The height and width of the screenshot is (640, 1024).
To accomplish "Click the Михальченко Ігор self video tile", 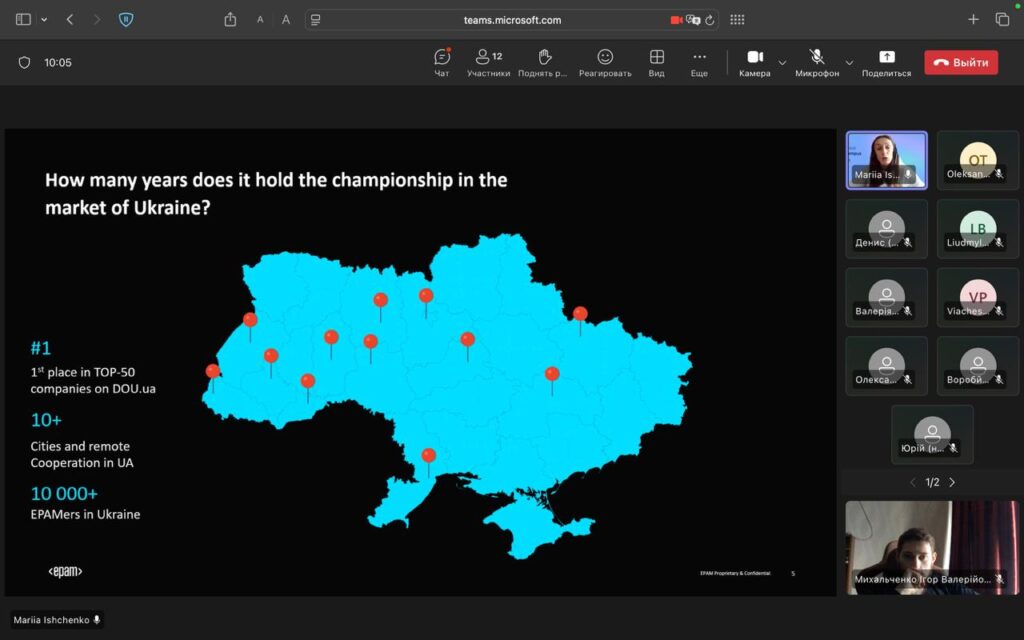I will click(932, 548).
